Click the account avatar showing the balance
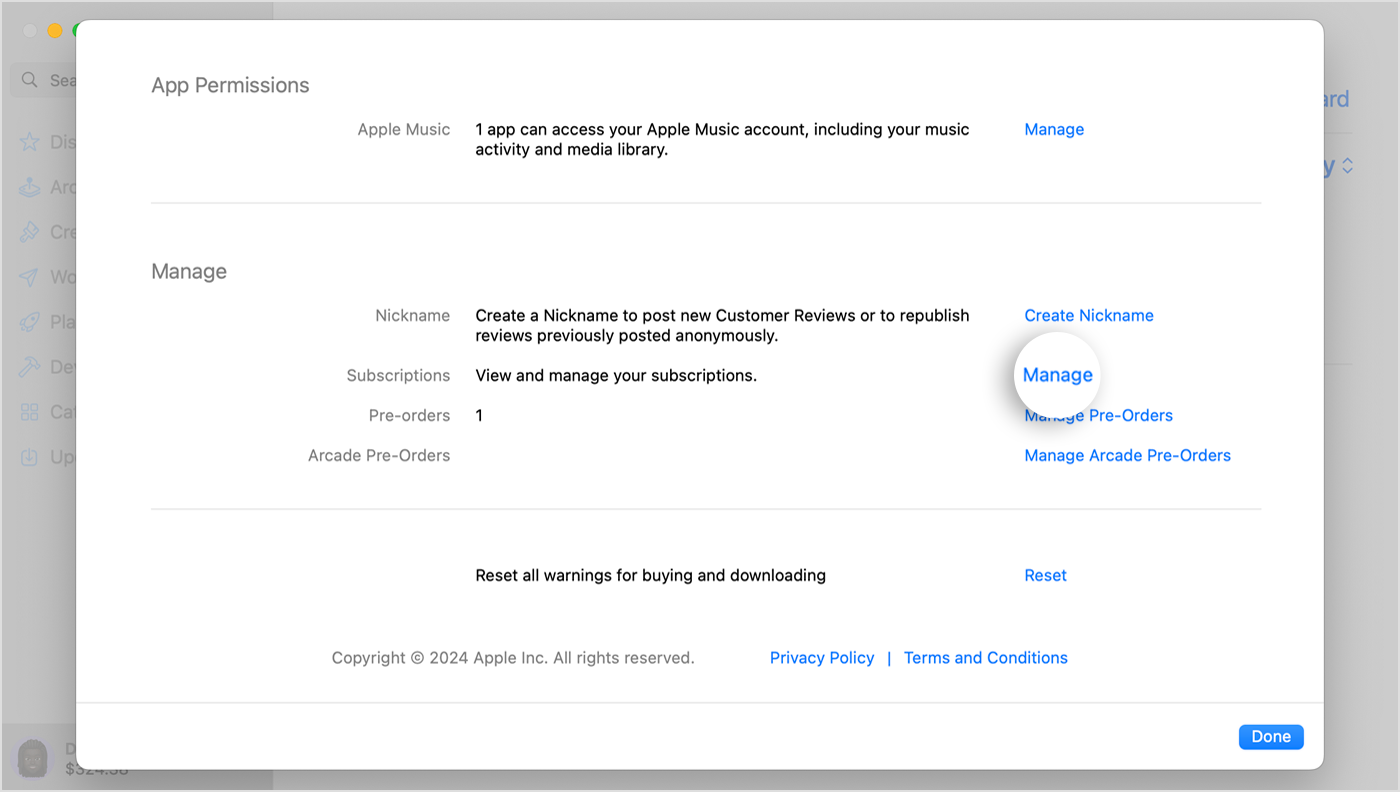Image resolution: width=1400 pixels, height=792 pixels. 33,758
